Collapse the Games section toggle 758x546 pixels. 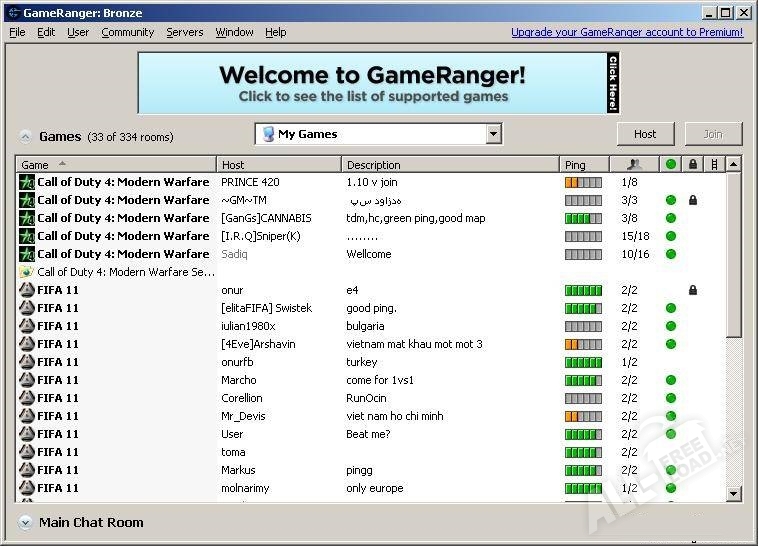click(x=24, y=137)
